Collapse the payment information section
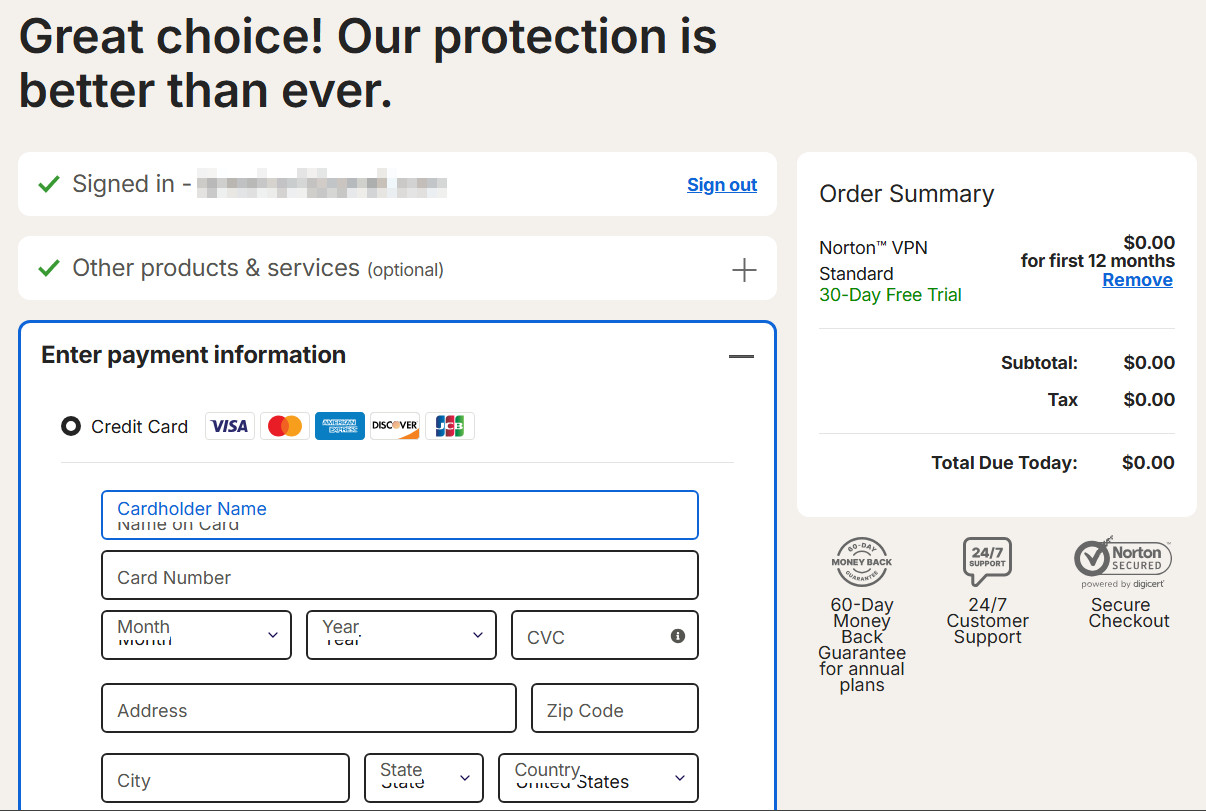This screenshot has height=811, width=1206. 741,356
